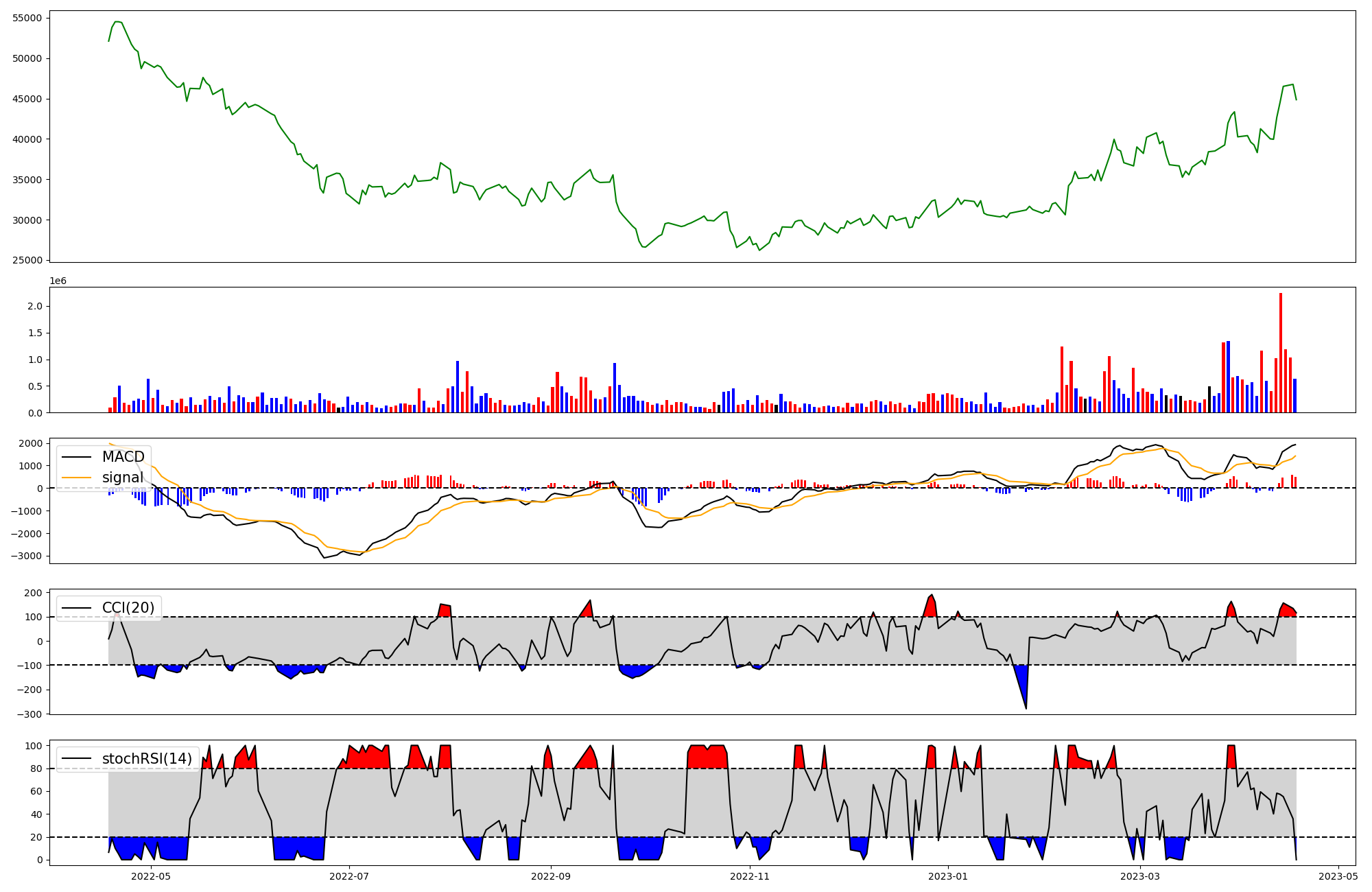The image size is (1372, 892).
Task: Click the 2023-01 date tick label
Action: 948,876
